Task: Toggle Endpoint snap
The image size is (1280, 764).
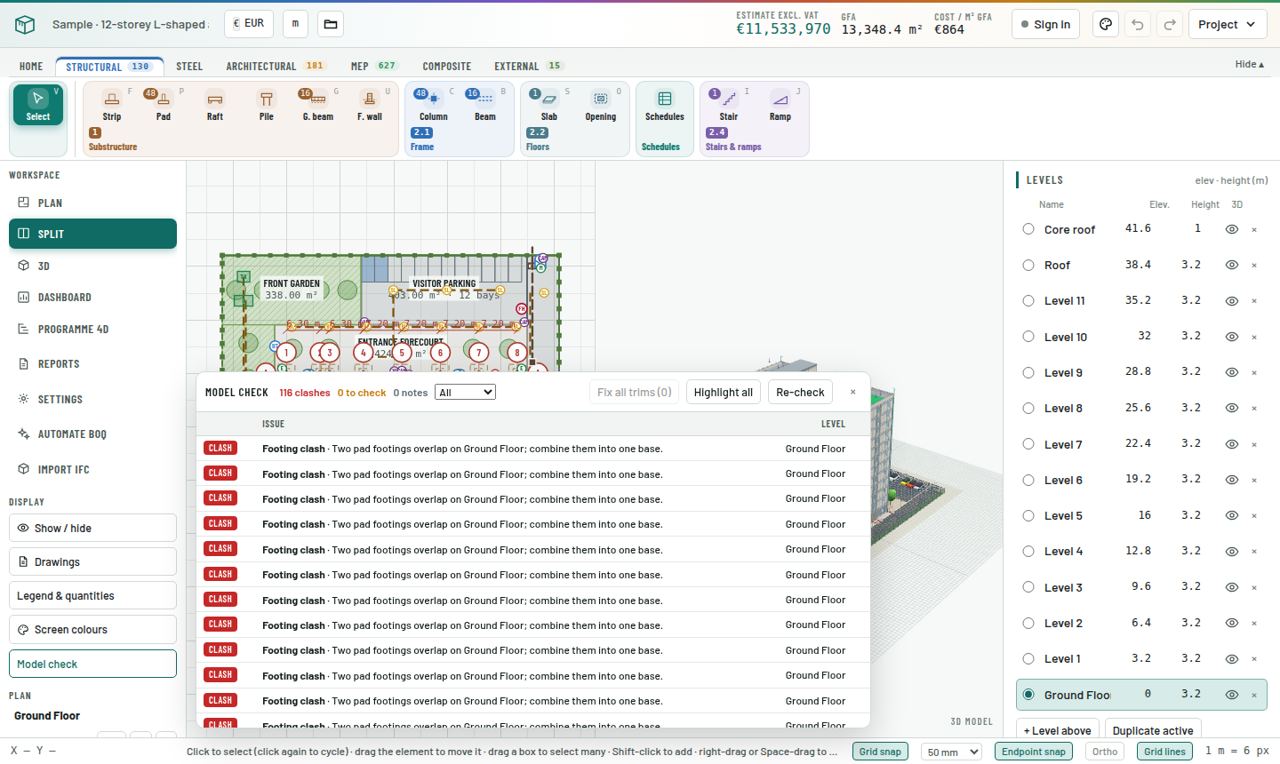Action: coord(1033,751)
